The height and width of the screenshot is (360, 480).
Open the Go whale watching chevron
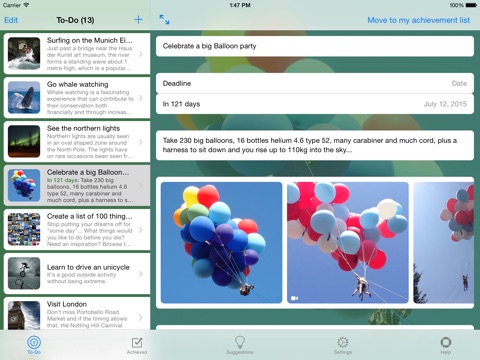click(141, 98)
